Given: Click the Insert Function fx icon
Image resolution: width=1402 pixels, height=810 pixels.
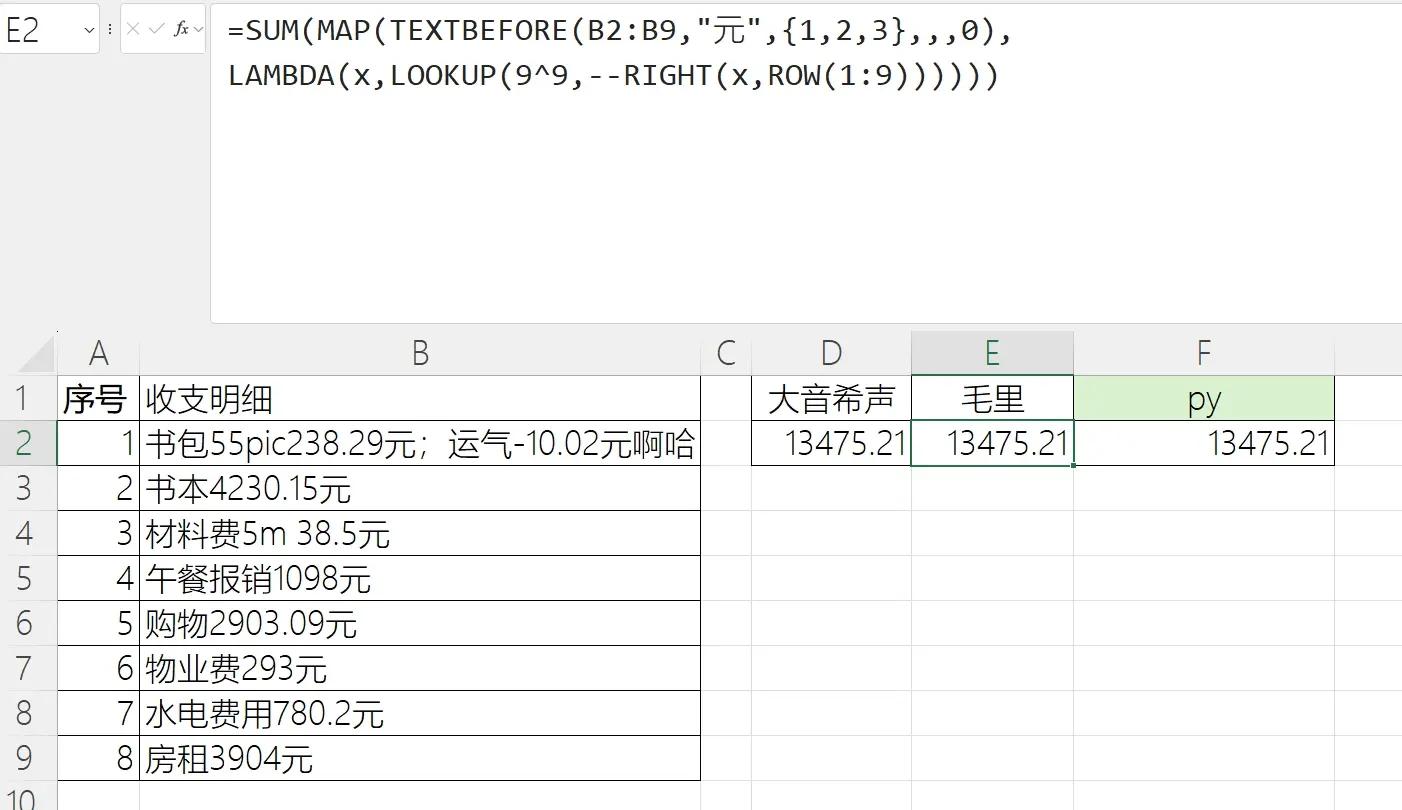Looking at the screenshot, I should click(180, 29).
